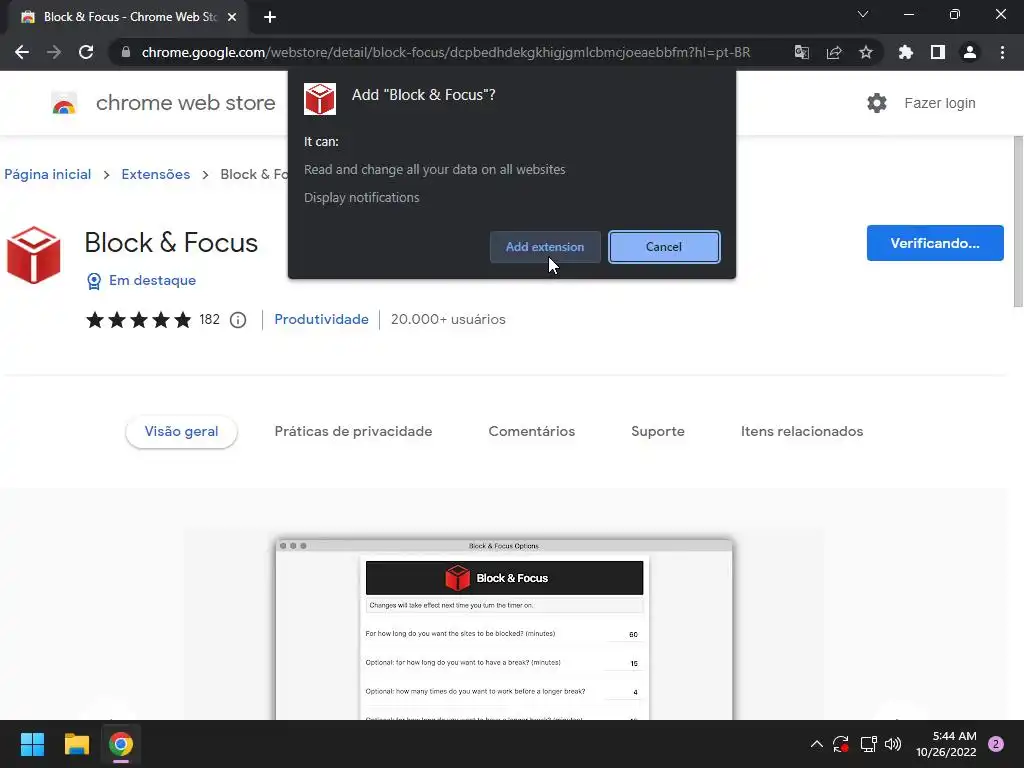Click the red cube extension logo
This screenshot has height=768, width=1024.
click(x=33, y=255)
